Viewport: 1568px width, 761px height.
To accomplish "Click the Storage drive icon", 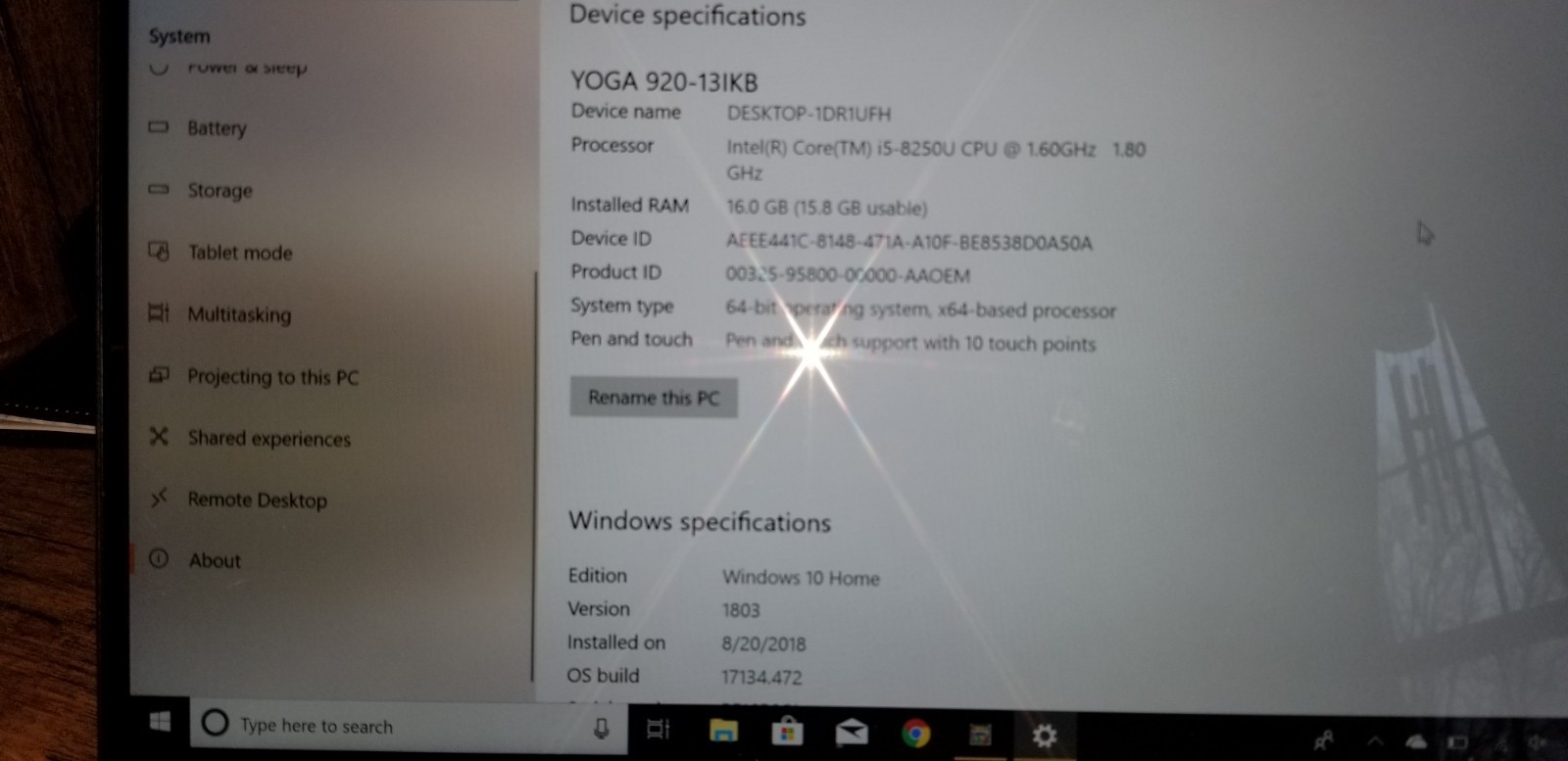I will (158, 189).
